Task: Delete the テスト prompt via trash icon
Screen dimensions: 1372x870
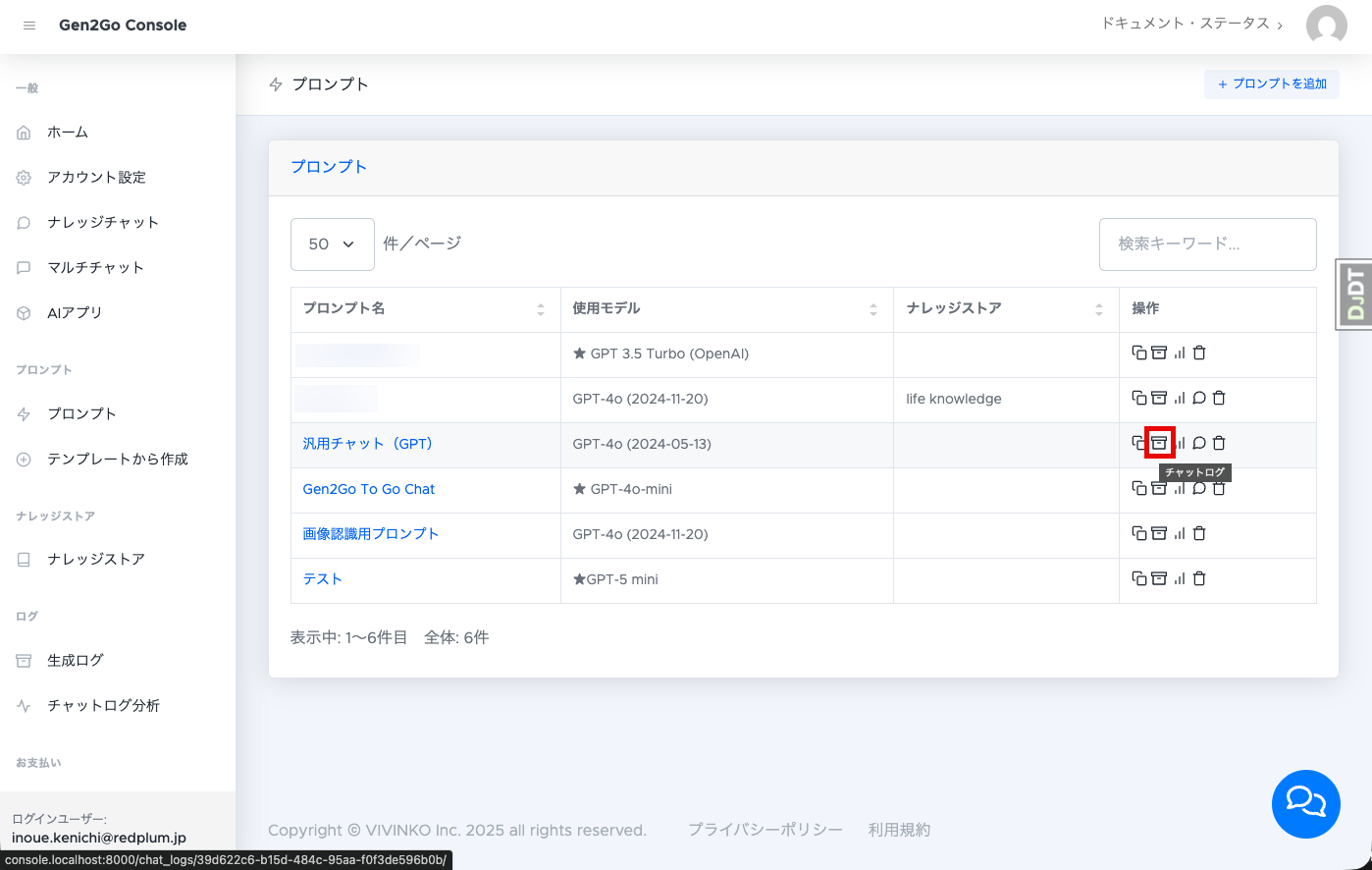Action: point(1199,578)
